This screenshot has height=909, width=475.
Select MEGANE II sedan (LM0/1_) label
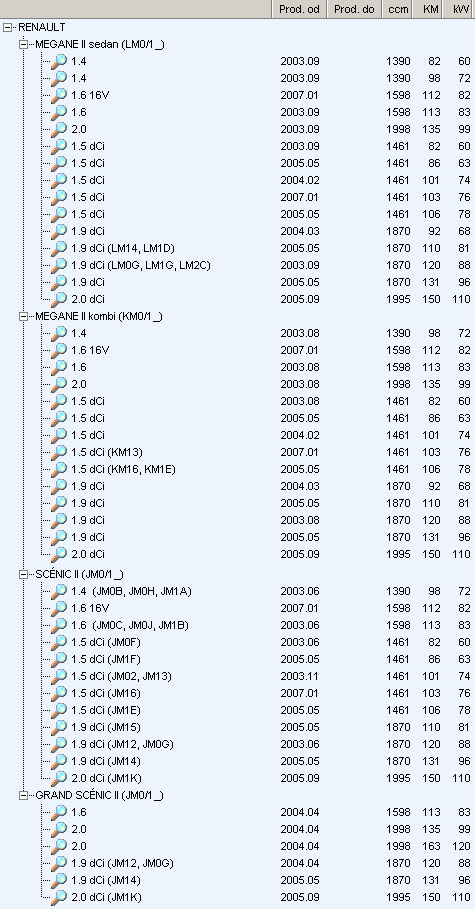pyautogui.click(x=100, y=44)
